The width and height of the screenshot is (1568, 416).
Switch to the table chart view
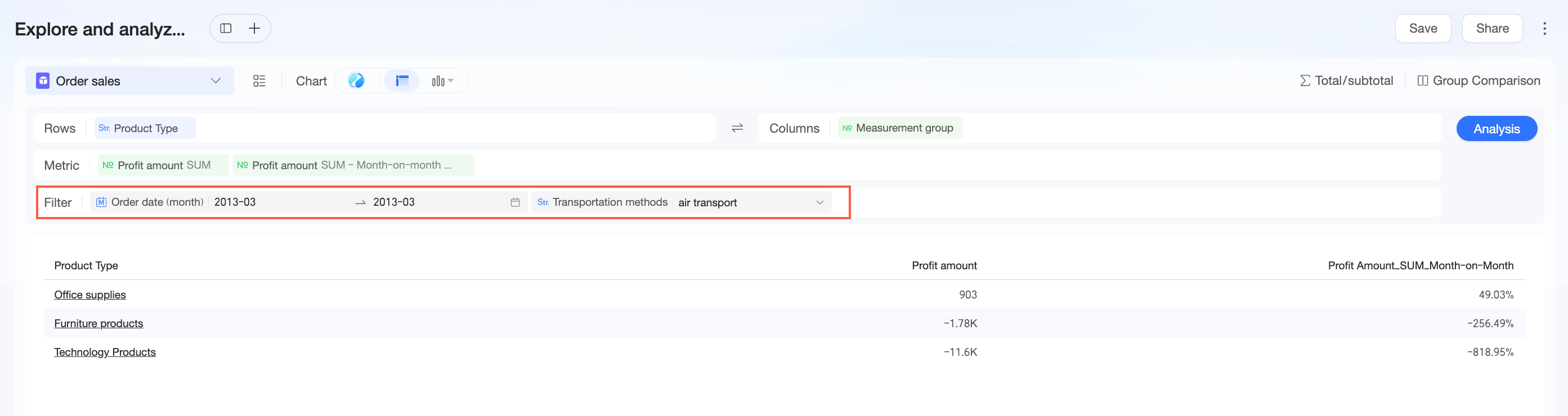(402, 81)
